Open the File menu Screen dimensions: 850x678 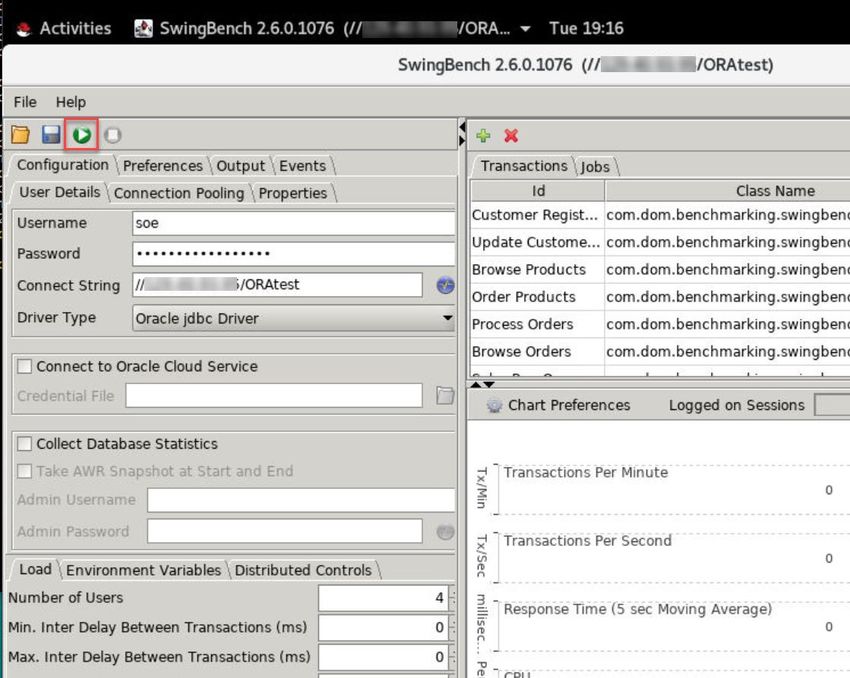click(x=25, y=102)
